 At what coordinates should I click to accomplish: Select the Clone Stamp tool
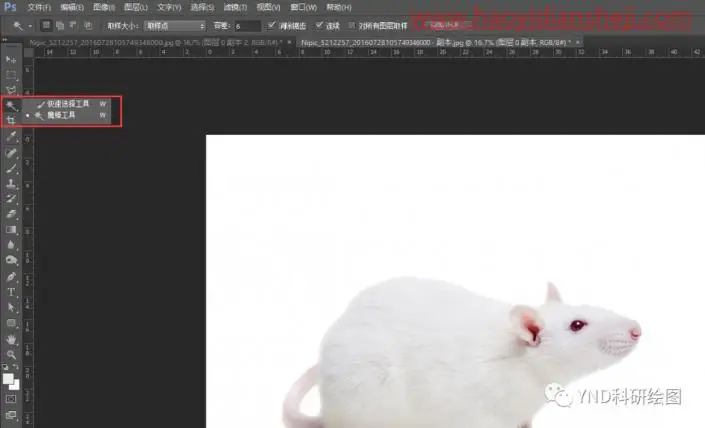pyautogui.click(x=11, y=184)
